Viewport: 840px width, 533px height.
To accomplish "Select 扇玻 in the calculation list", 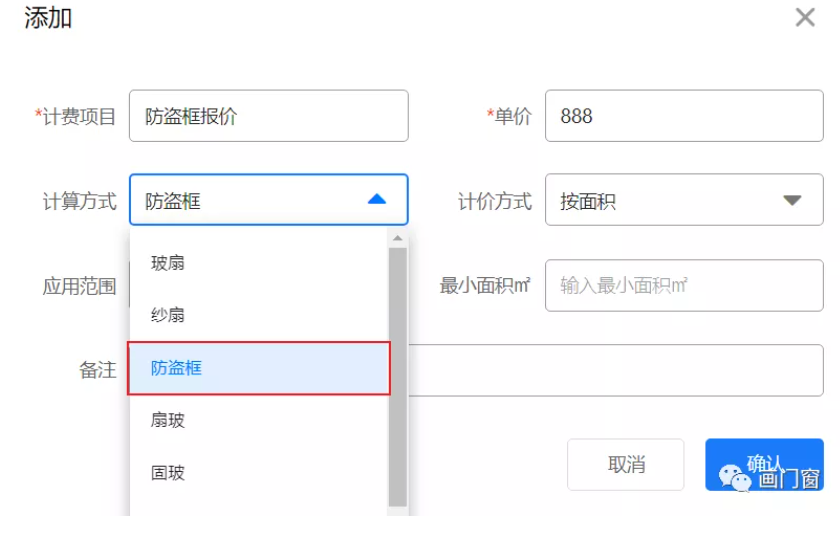I will (167, 420).
